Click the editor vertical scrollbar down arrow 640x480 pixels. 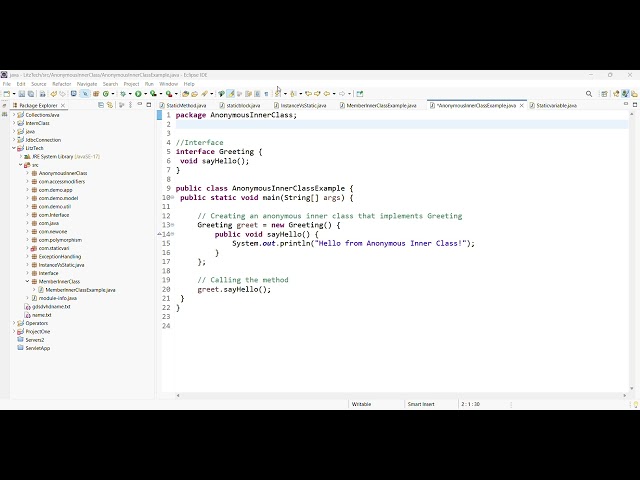[x=632, y=389]
